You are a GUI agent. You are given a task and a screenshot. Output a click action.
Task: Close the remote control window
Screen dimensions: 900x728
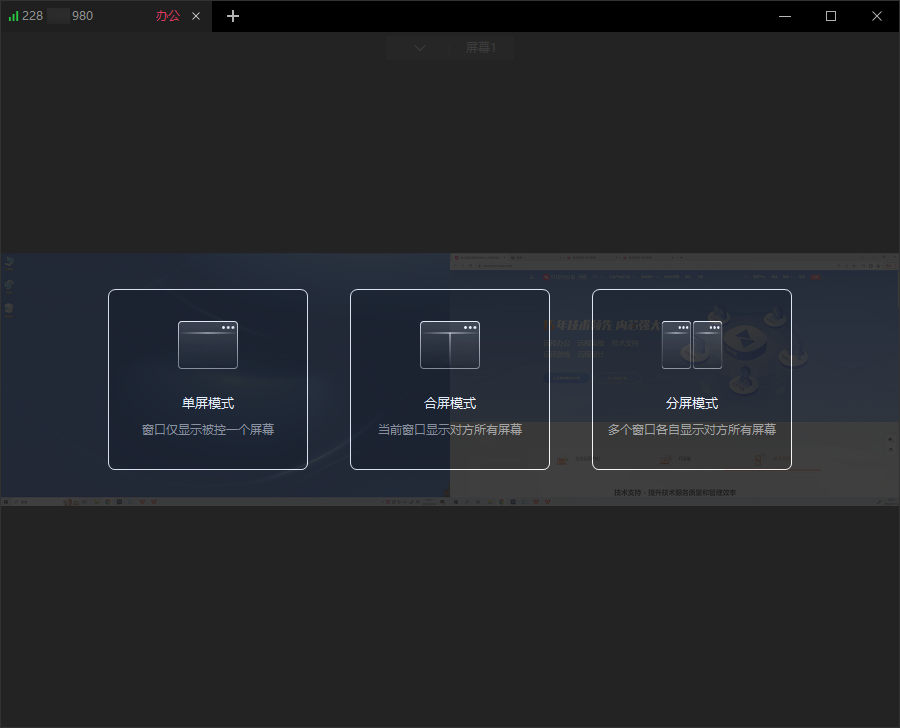click(877, 16)
